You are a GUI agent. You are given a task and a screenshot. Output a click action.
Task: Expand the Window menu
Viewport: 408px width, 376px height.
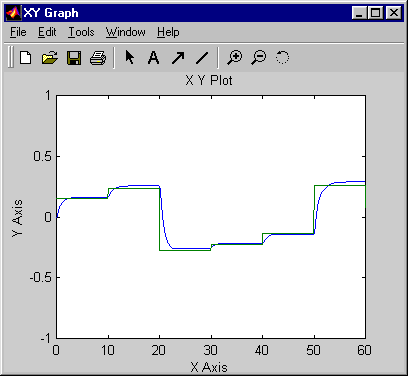pyautogui.click(x=126, y=32)
